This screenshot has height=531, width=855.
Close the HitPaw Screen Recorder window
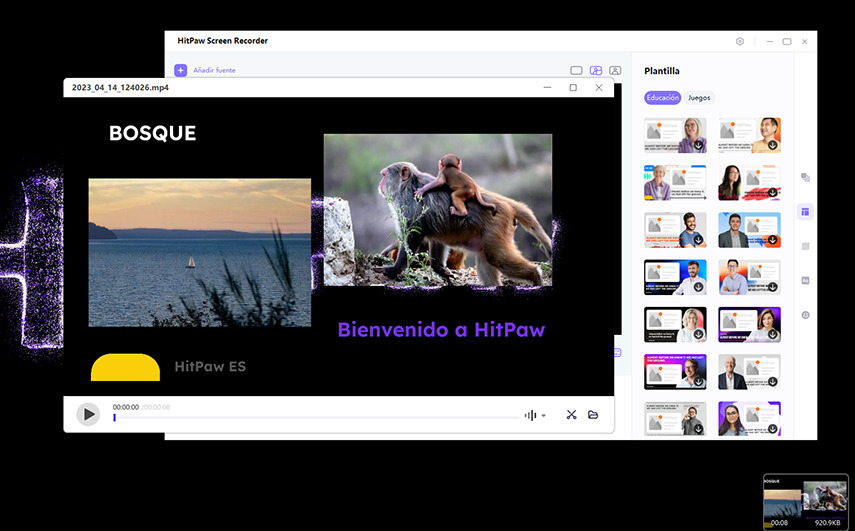(804, 41)
